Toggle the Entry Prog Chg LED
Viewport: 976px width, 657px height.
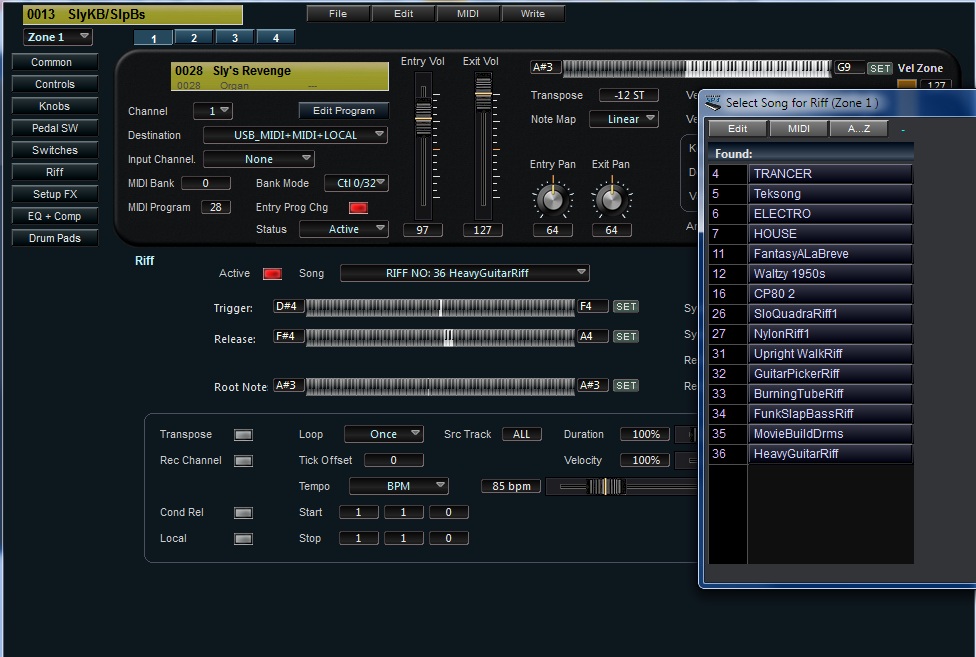point(358,208)
